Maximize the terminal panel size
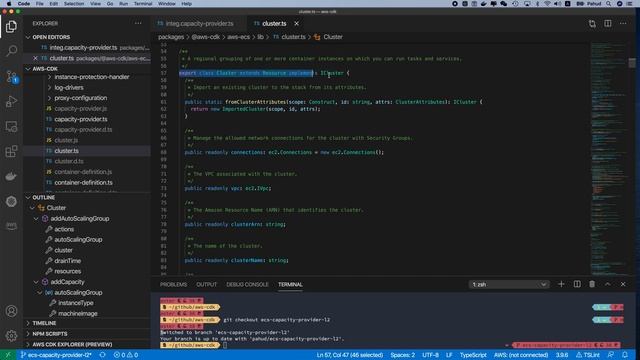This screenshot has width=640, height=360. click(608, 284)
